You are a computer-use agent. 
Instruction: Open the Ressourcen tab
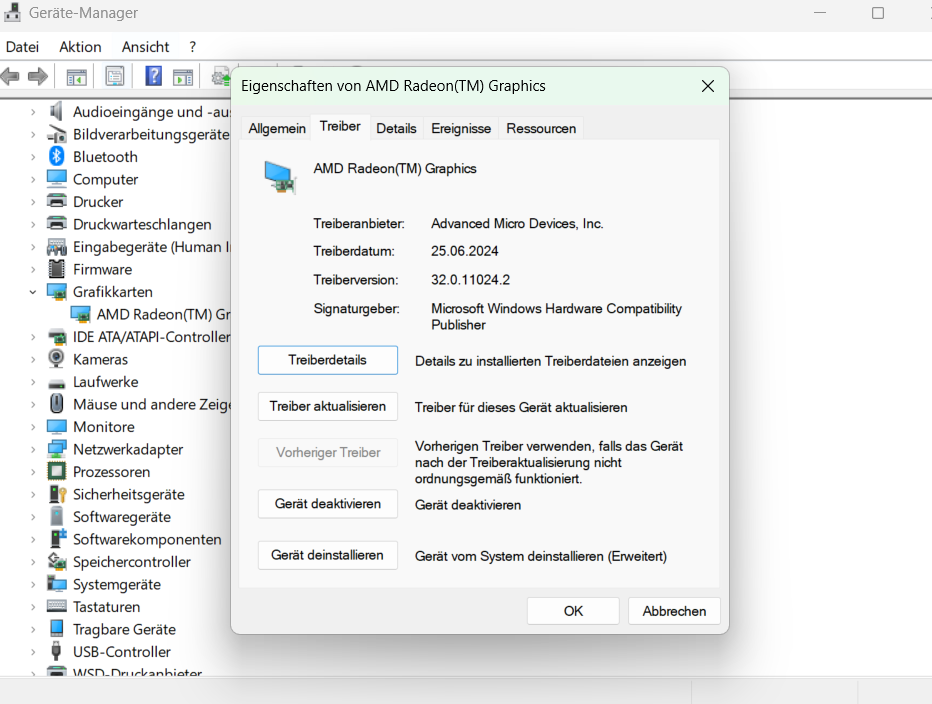click(x=541, y=128)
